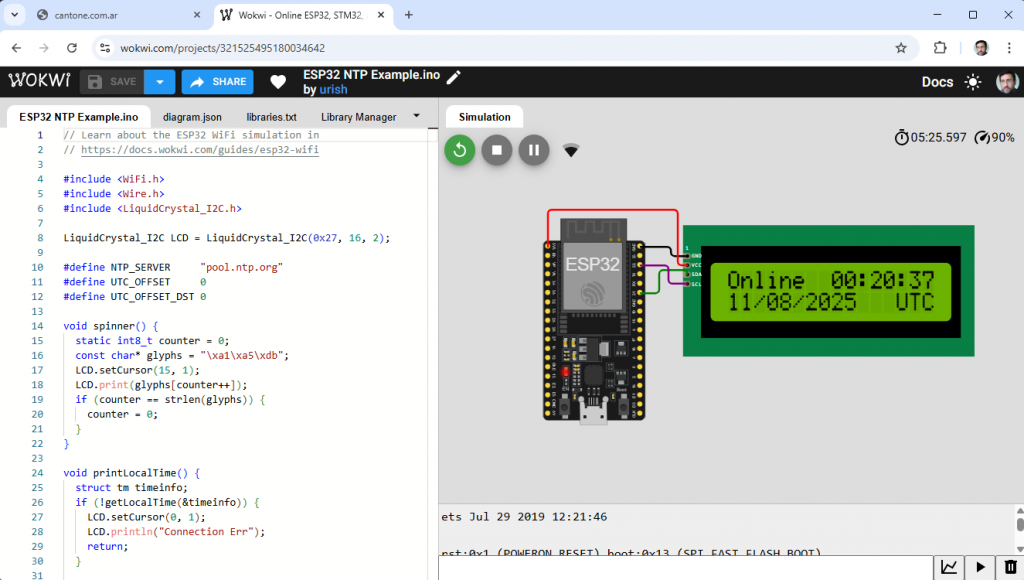The width and height of the screenshot is (1024, 580).
Task: Click the SAVE button
Action: coord(112,82)
